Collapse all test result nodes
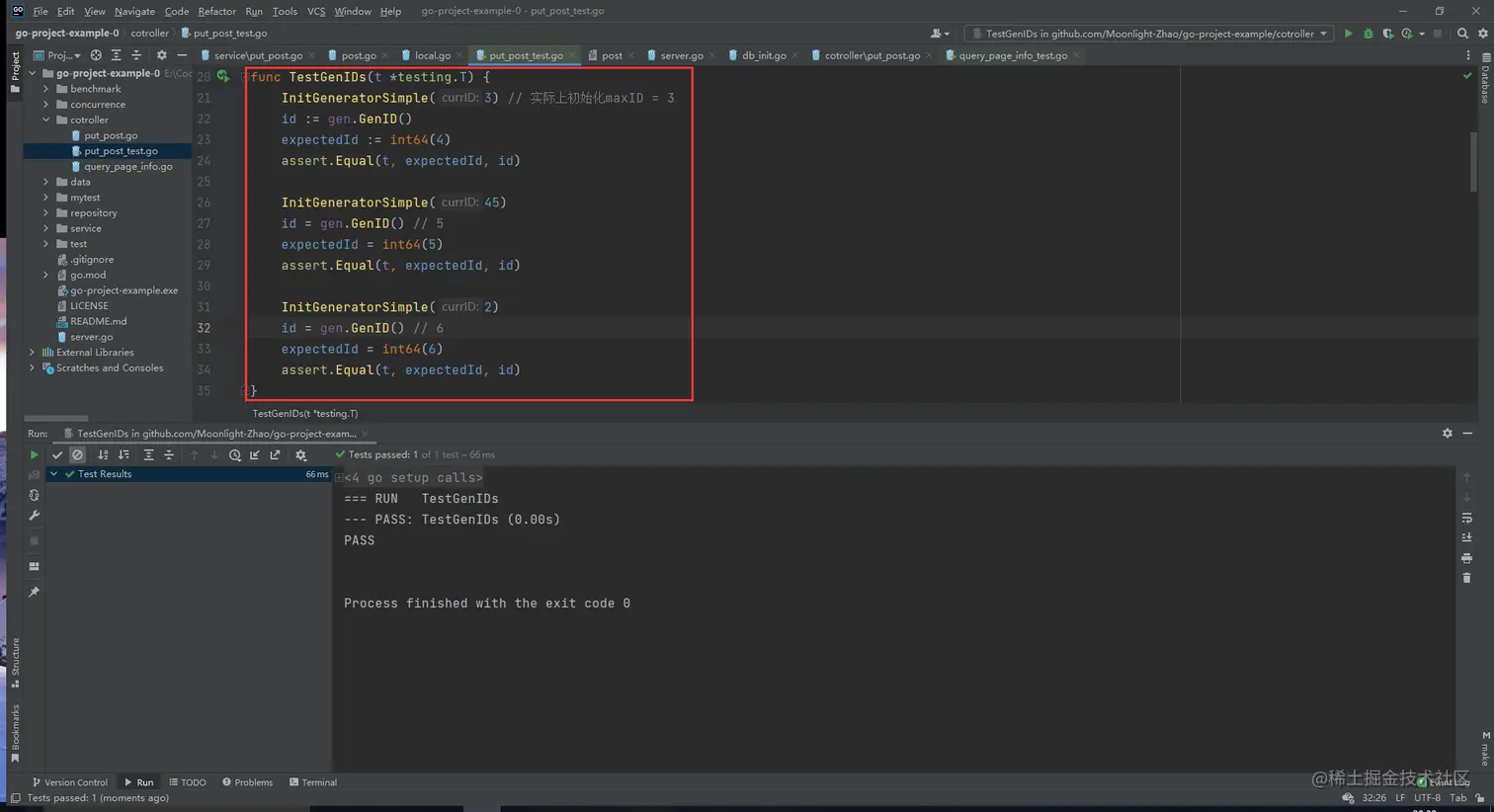Viewport: 1494px width, 812px height. coord(169,455)
